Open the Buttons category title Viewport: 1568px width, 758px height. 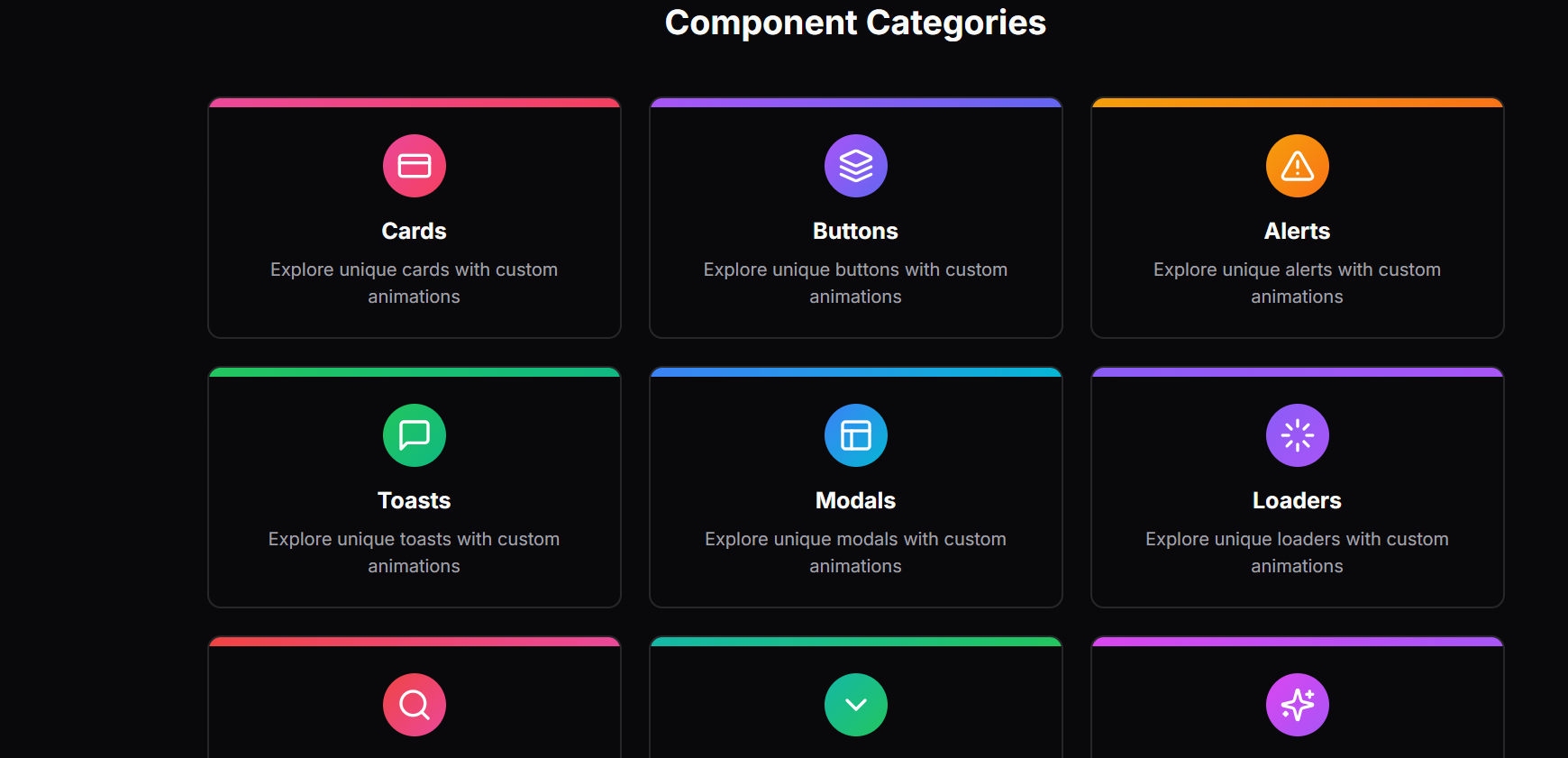pyautogui.click(x=856, y=232)
